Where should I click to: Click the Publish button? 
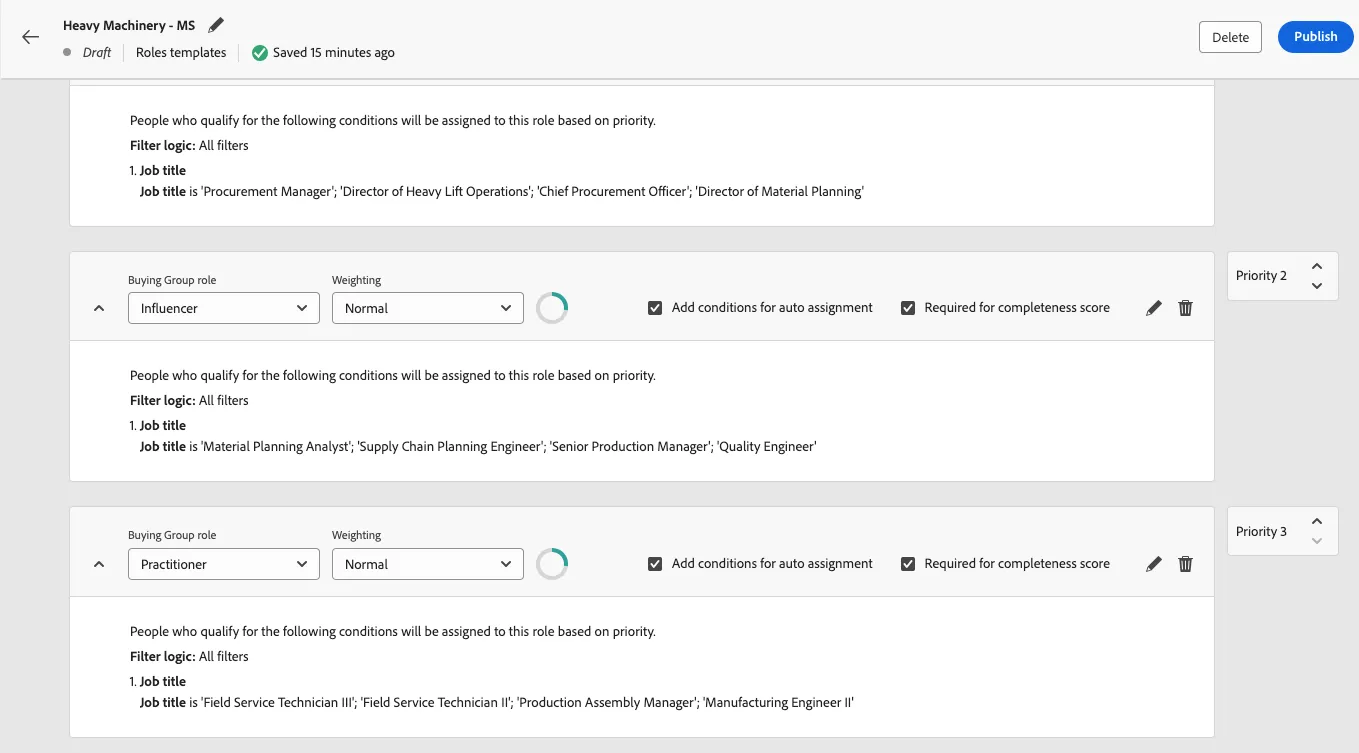(x=1315, y=37)
